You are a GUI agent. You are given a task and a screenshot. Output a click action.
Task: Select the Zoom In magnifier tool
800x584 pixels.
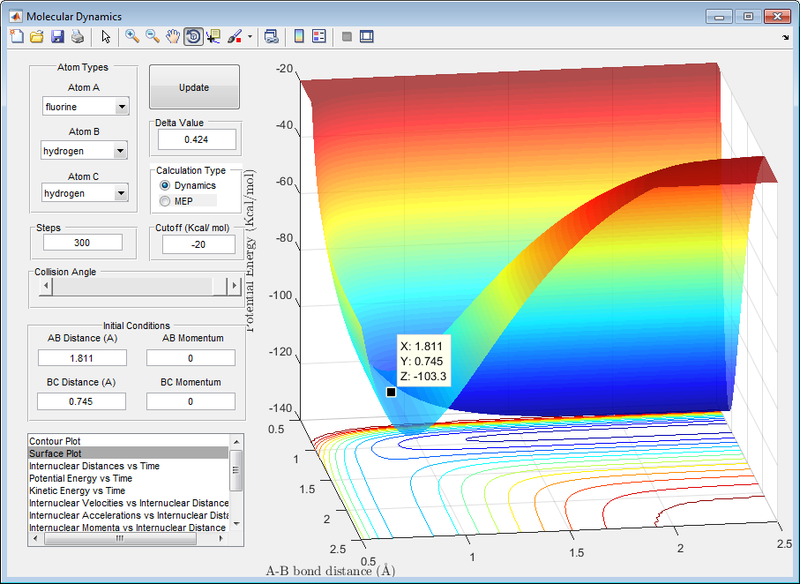click(x=131, y=37)
